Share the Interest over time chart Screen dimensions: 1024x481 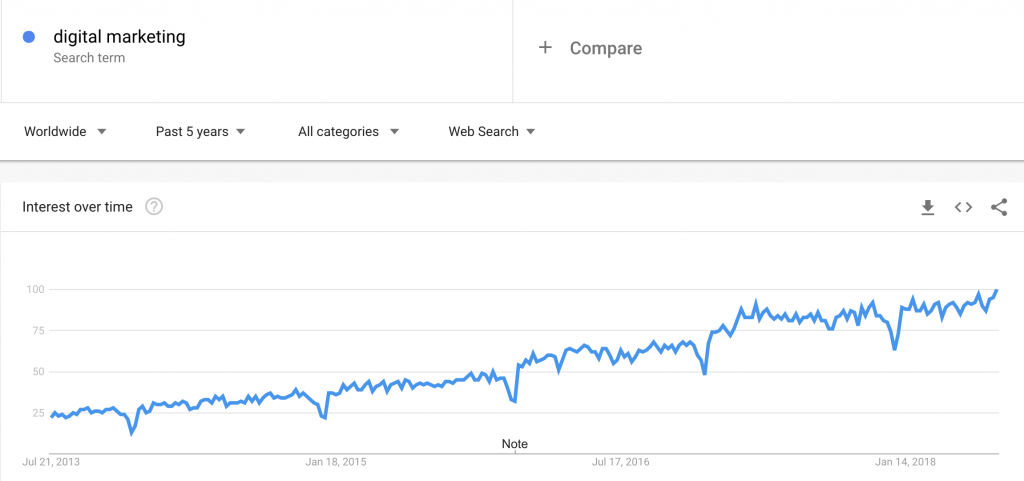(998, 207)
